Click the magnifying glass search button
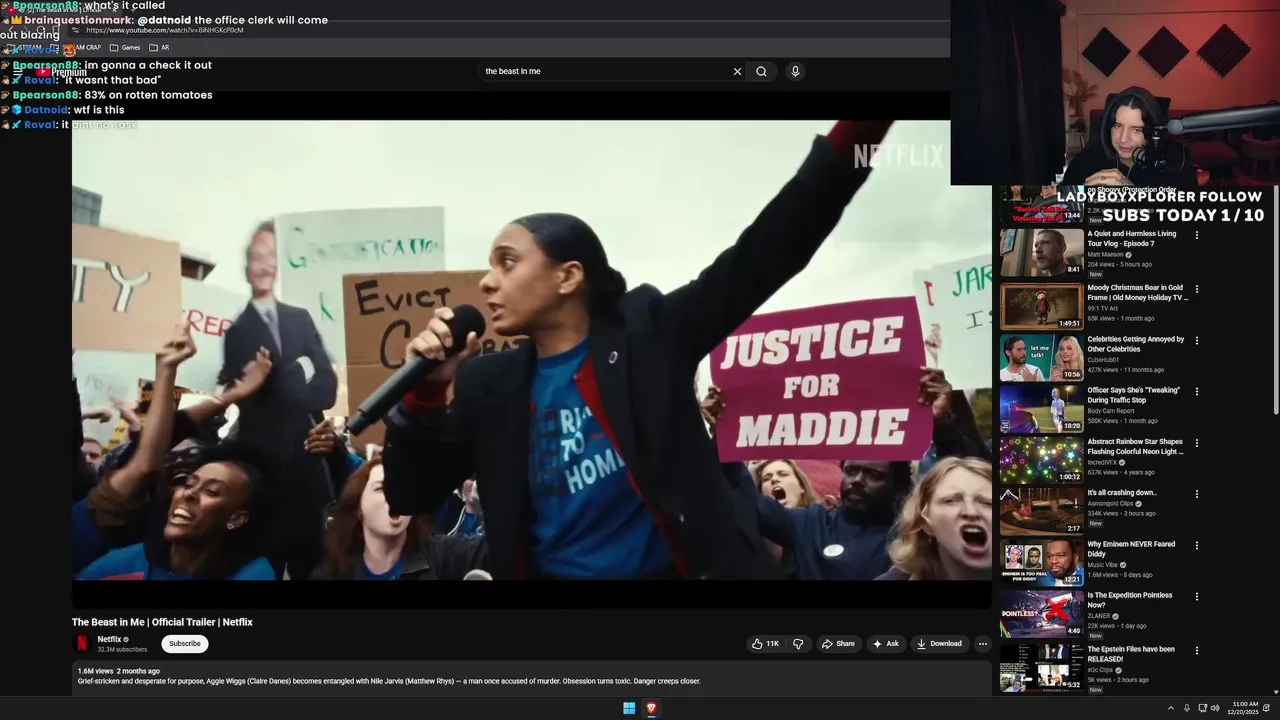1280x720 pixels. [762, 71]
